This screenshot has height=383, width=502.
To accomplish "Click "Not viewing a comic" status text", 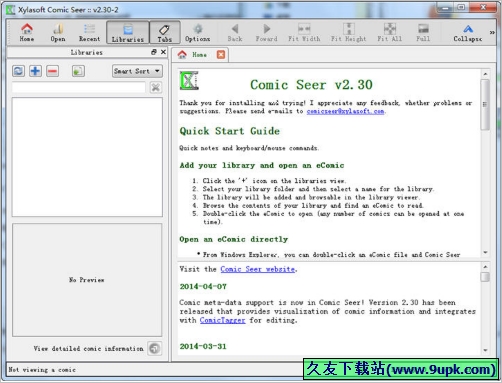I will pyautogui.click(x=42, y=370).
